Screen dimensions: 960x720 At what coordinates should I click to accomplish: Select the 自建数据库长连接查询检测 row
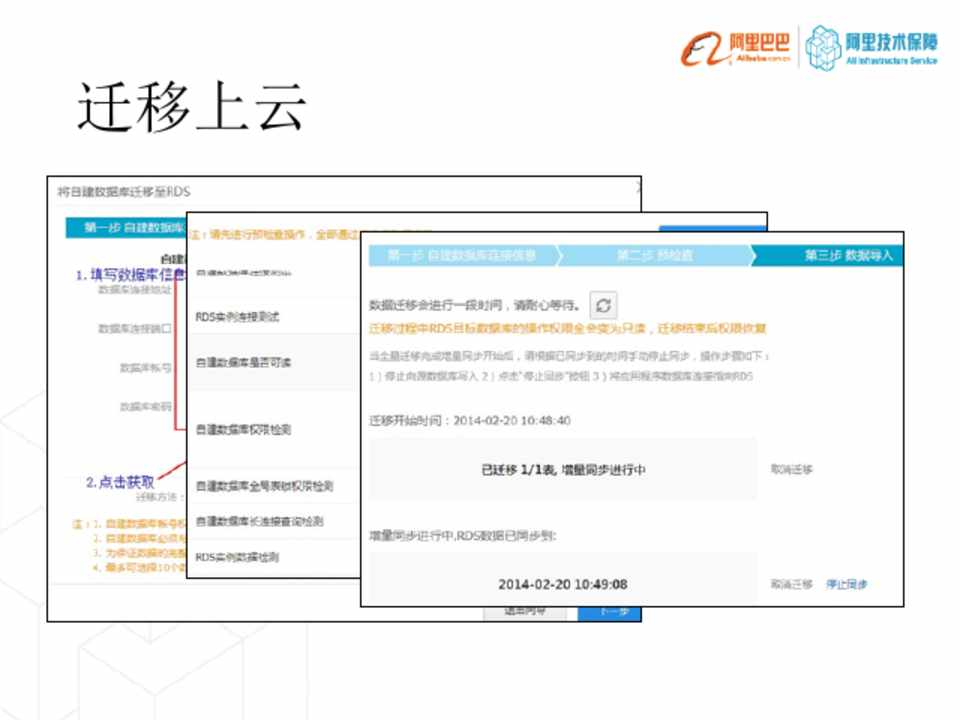point(259,521)
